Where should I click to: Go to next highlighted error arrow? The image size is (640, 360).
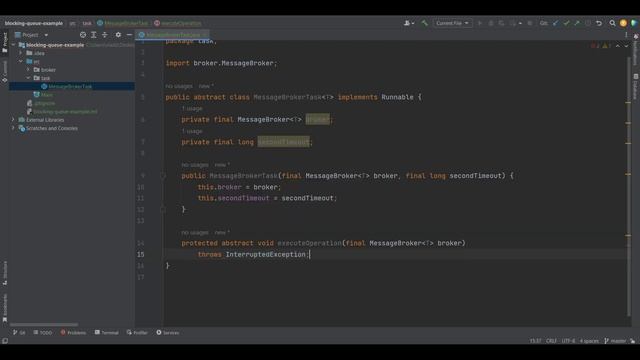click(626, 46)
